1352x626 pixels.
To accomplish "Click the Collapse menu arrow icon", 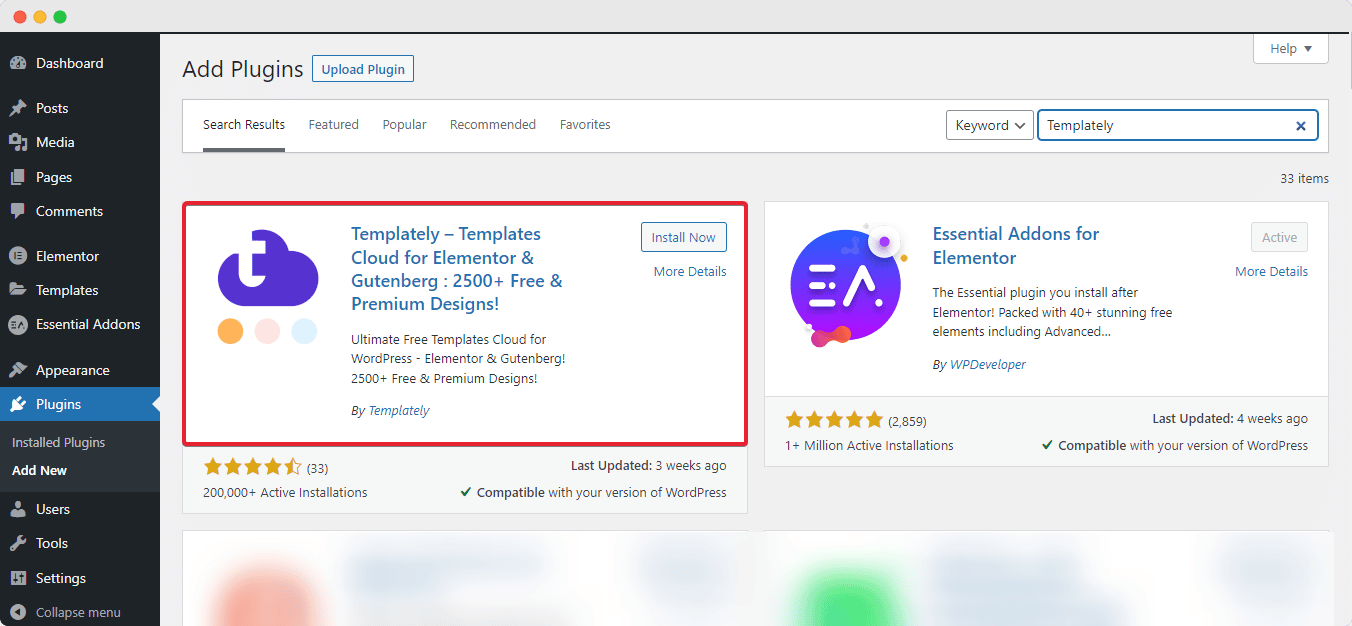I will (18, 612).
